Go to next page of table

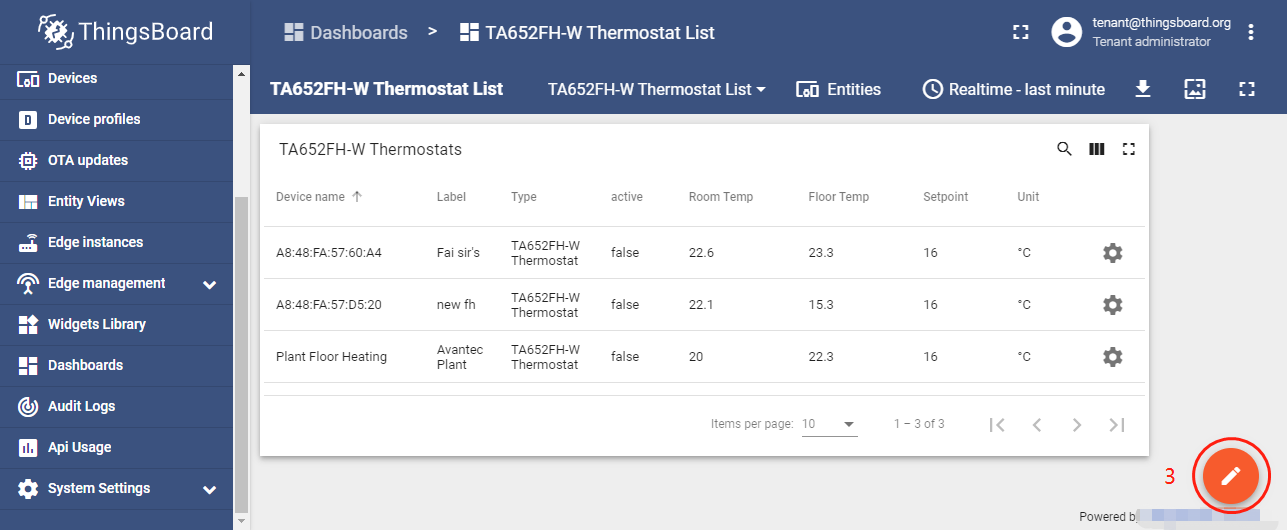pos(1077,425)
